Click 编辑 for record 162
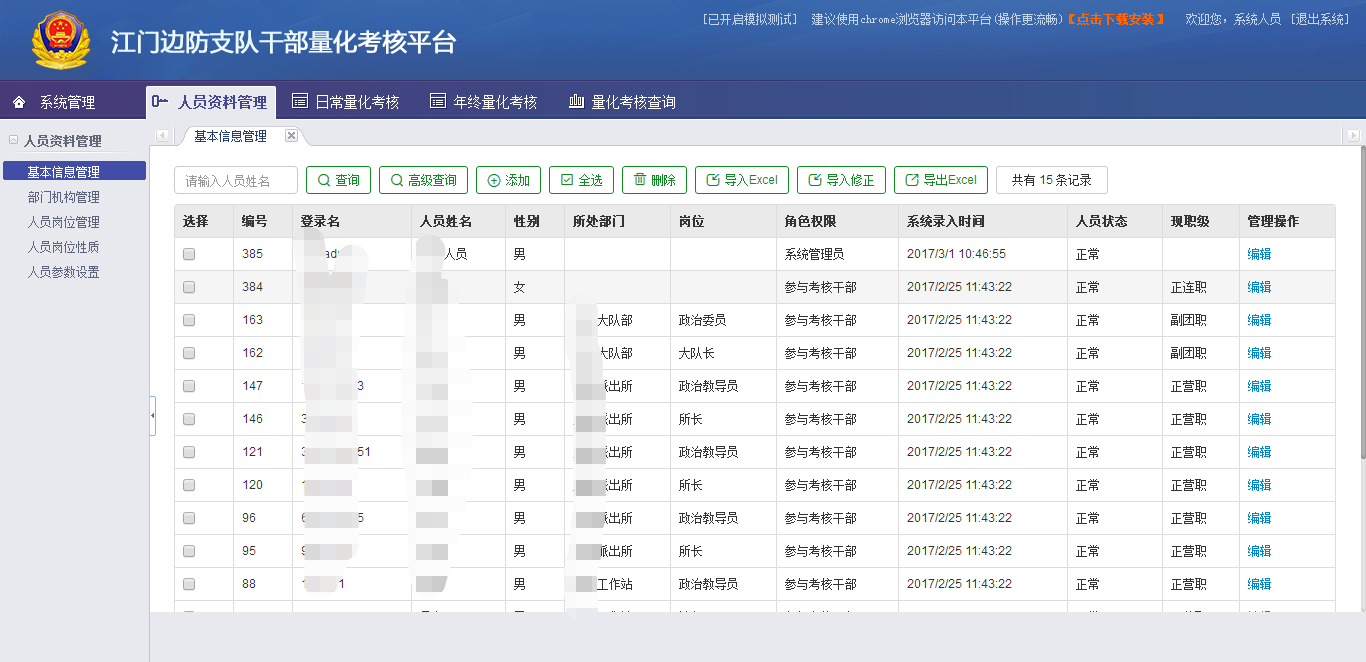The image size is (1366, 662). [x=1259, y=353]
